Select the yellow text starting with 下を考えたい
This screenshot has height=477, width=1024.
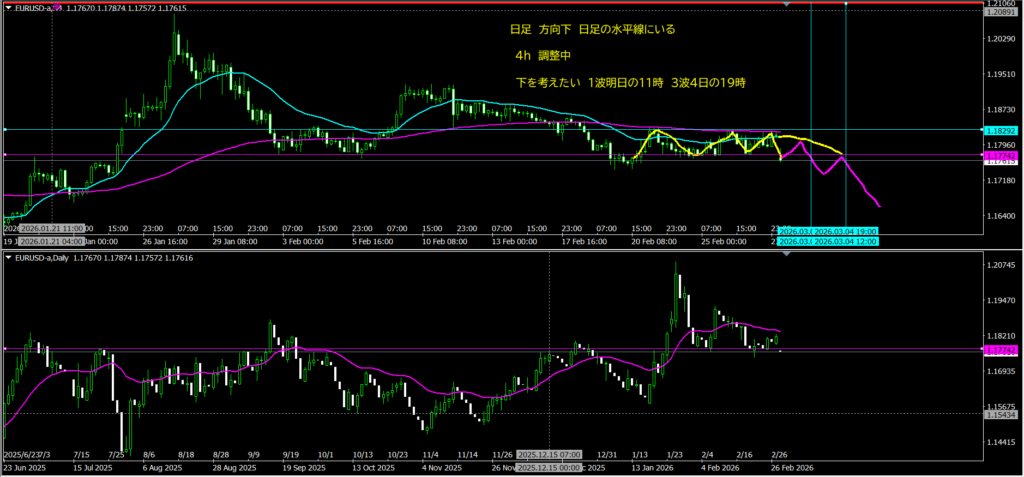[x=631, y=81]
